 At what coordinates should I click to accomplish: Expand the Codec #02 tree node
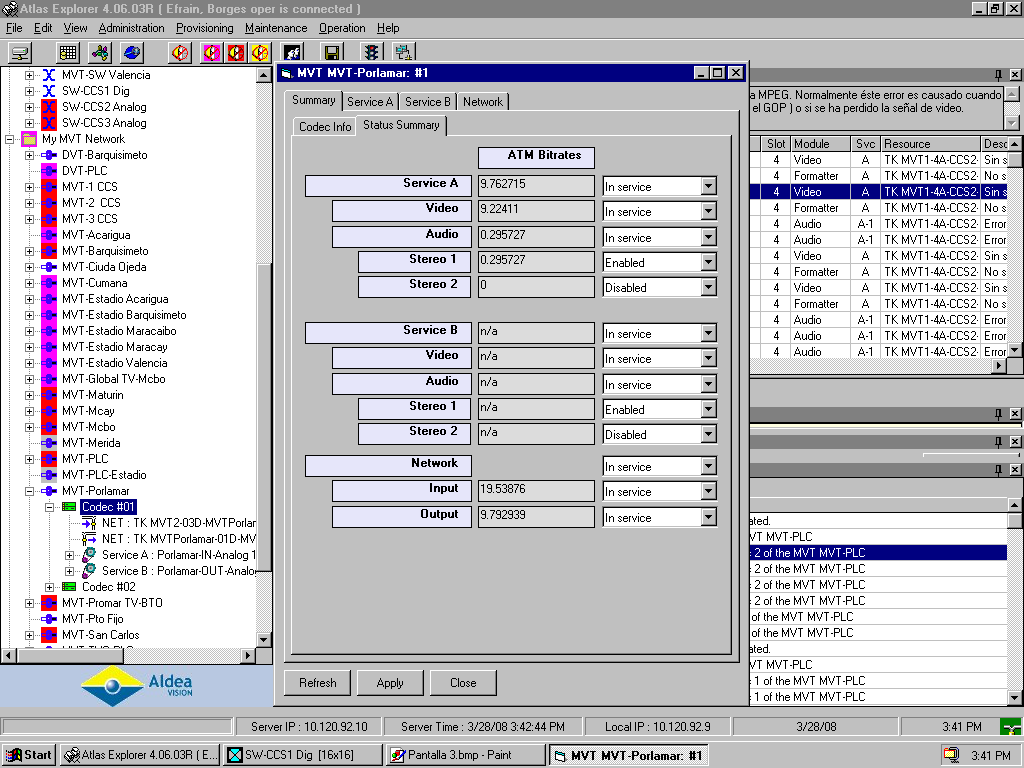pyautogui.click(x=49, y=587)
